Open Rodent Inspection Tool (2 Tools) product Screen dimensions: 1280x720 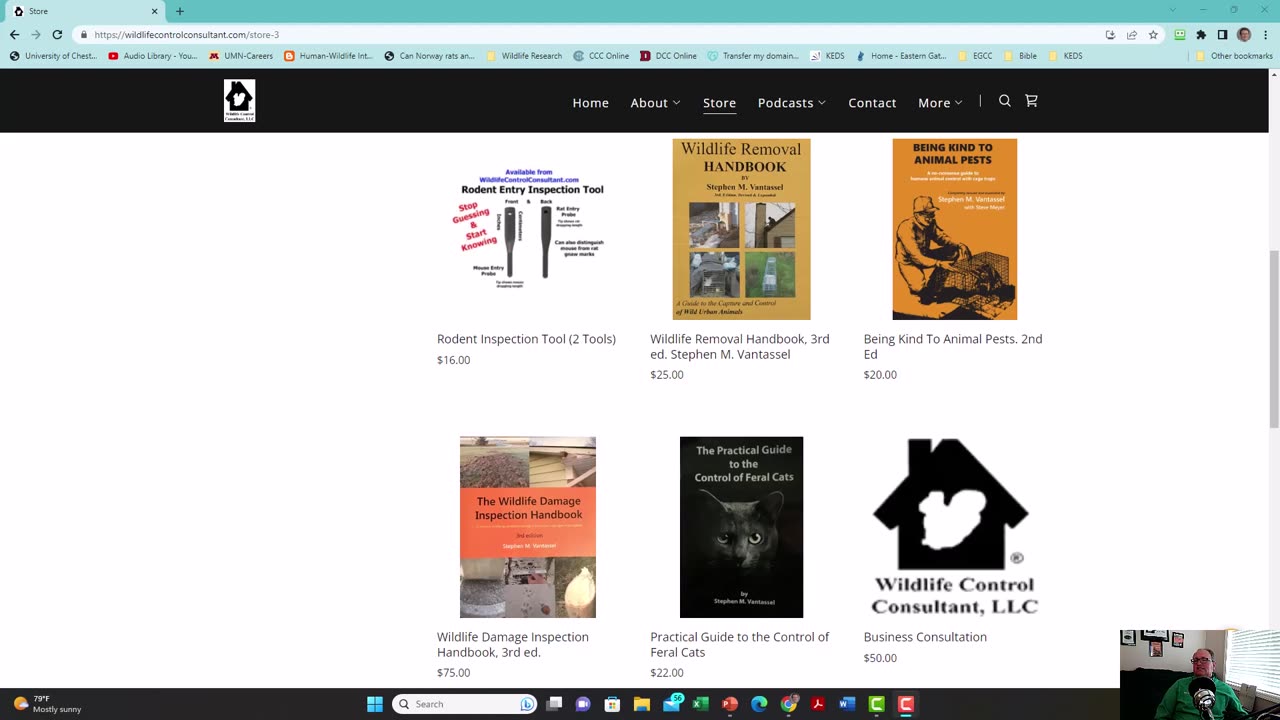pyautogui.click(x=526, y=339)
